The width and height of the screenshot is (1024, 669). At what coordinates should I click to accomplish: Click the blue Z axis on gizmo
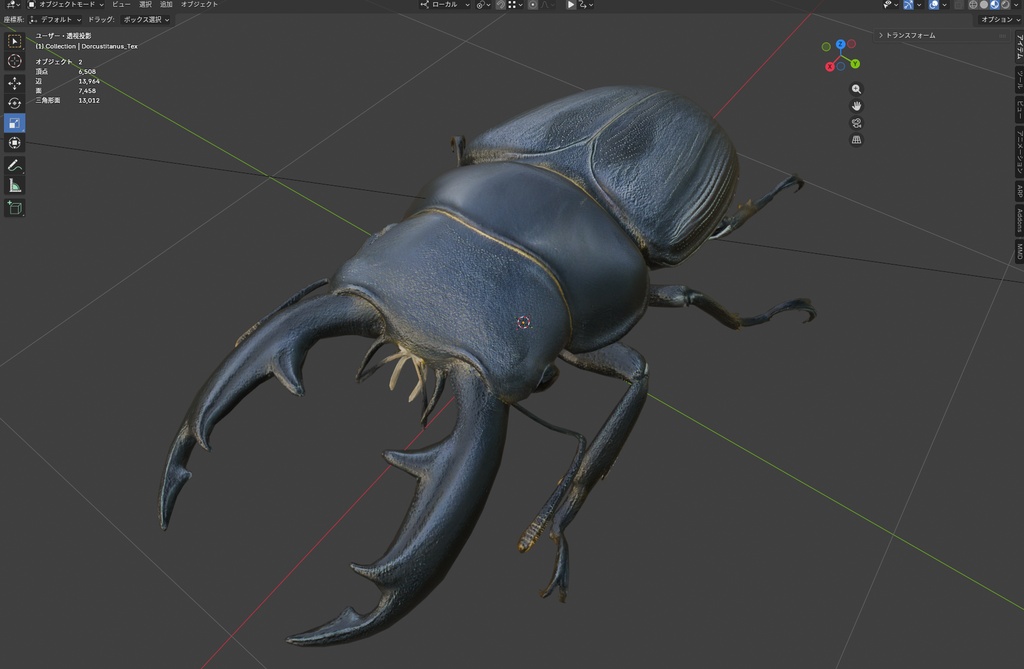pos(840,44)
